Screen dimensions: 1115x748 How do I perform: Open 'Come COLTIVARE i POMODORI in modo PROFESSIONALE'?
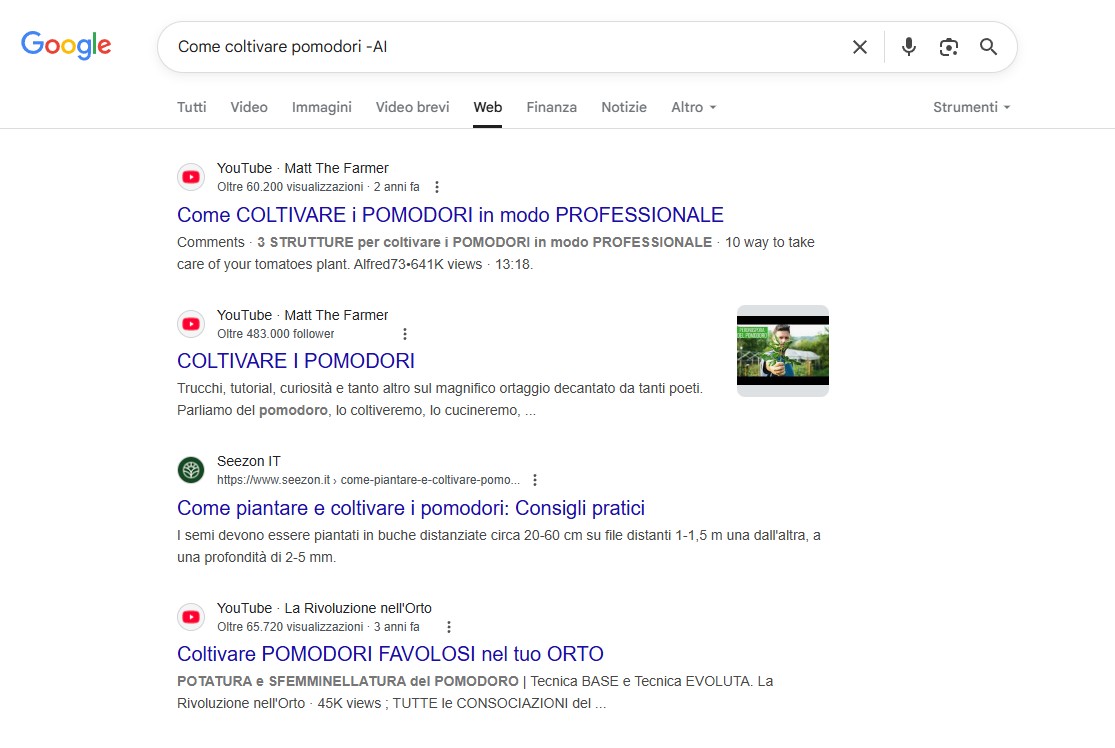450,215
